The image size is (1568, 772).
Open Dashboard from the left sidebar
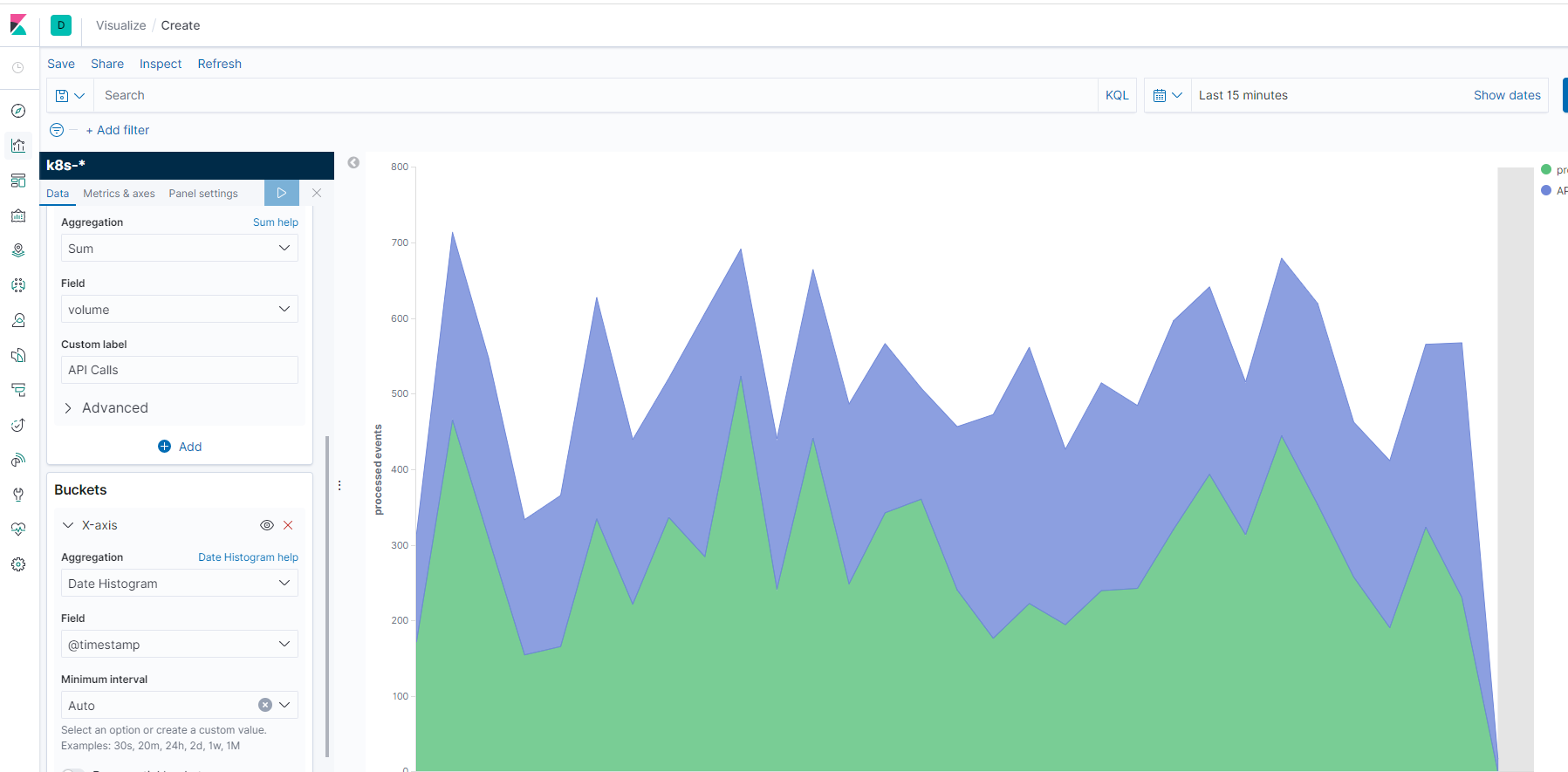coord(18,181)
